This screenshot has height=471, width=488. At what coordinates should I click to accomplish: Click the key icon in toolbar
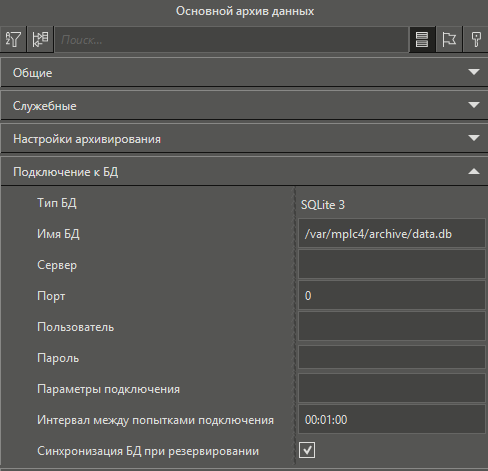tap(476, 39)
